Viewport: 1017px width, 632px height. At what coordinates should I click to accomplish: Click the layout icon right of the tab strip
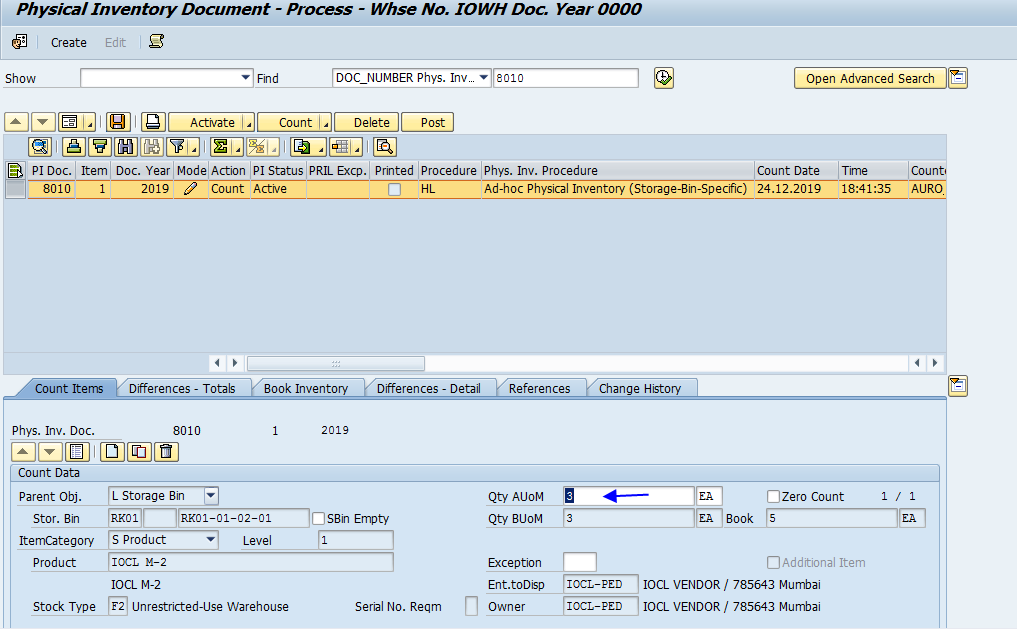pyautogui.click(x=958, y=385)
